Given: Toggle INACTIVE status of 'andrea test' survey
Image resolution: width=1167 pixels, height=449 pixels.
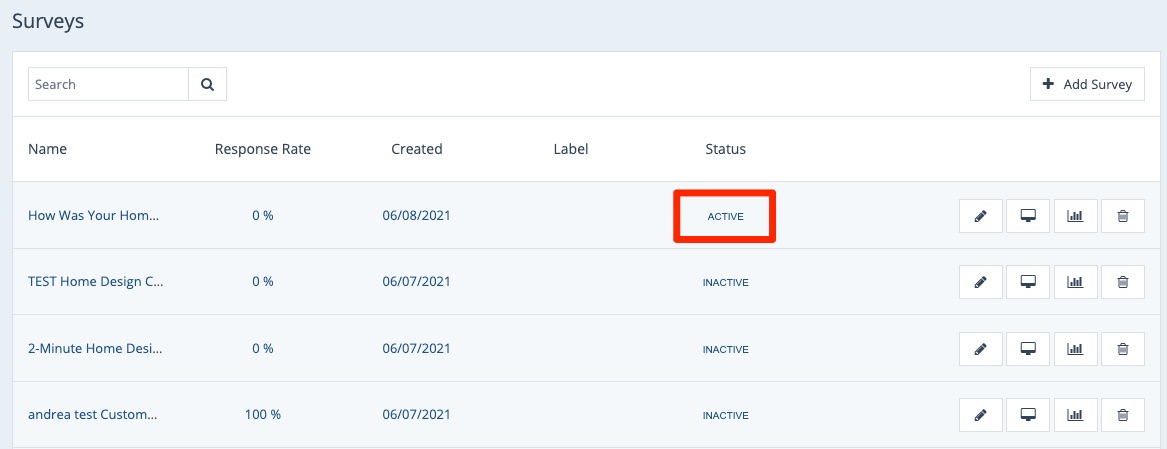Looking at the screenshot, I should point(725,415).
